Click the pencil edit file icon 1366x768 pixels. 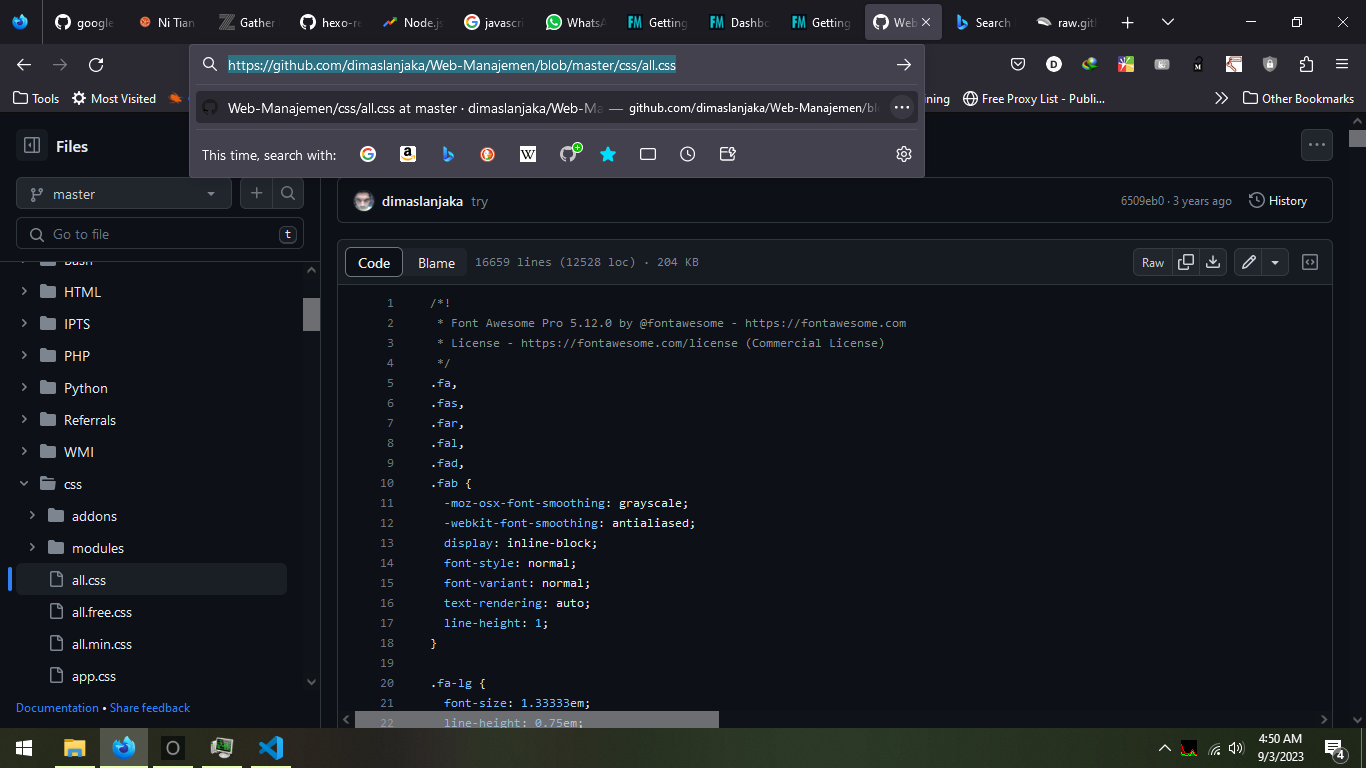1248,262
